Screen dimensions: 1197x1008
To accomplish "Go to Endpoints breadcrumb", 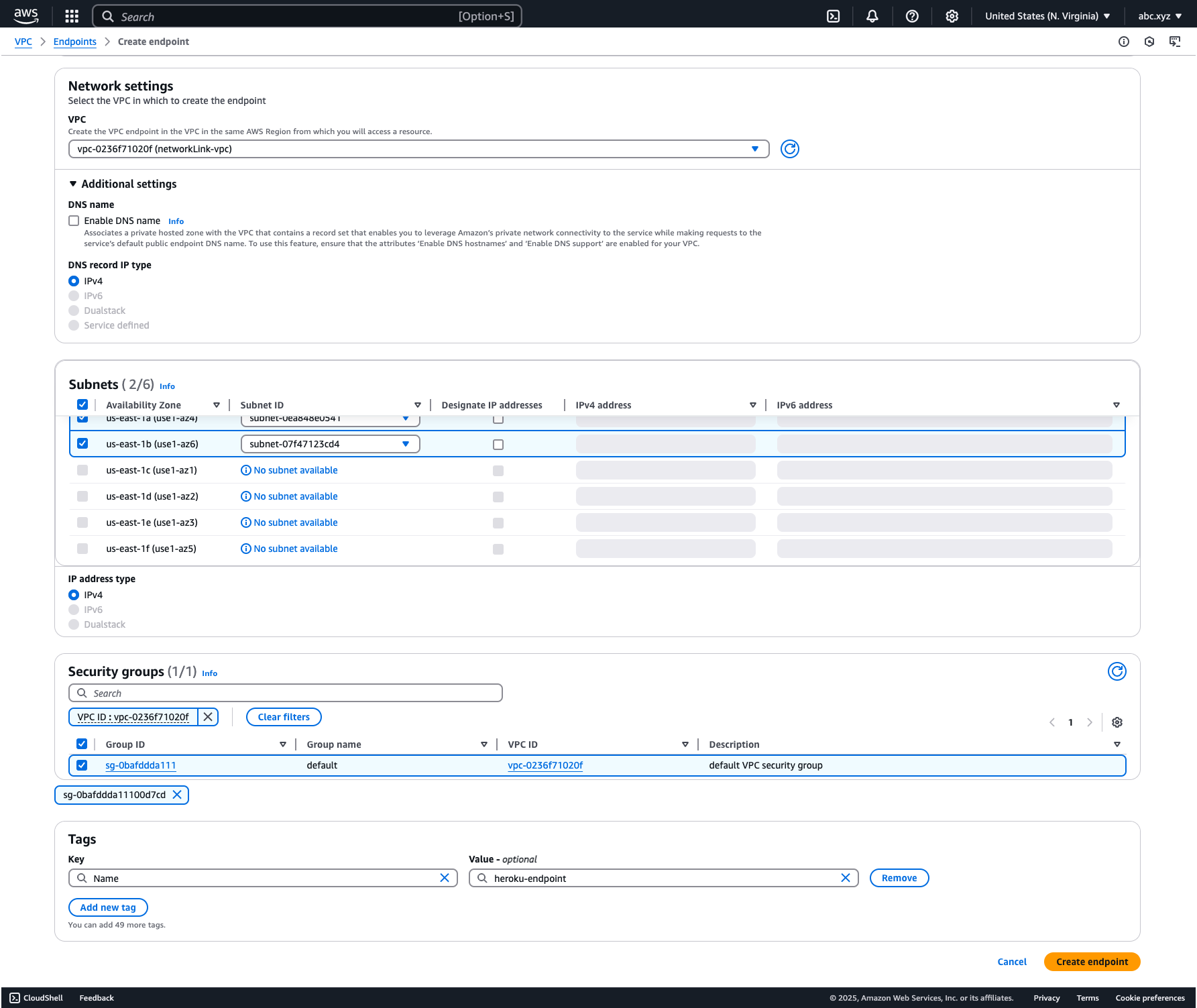I will 75,42.
